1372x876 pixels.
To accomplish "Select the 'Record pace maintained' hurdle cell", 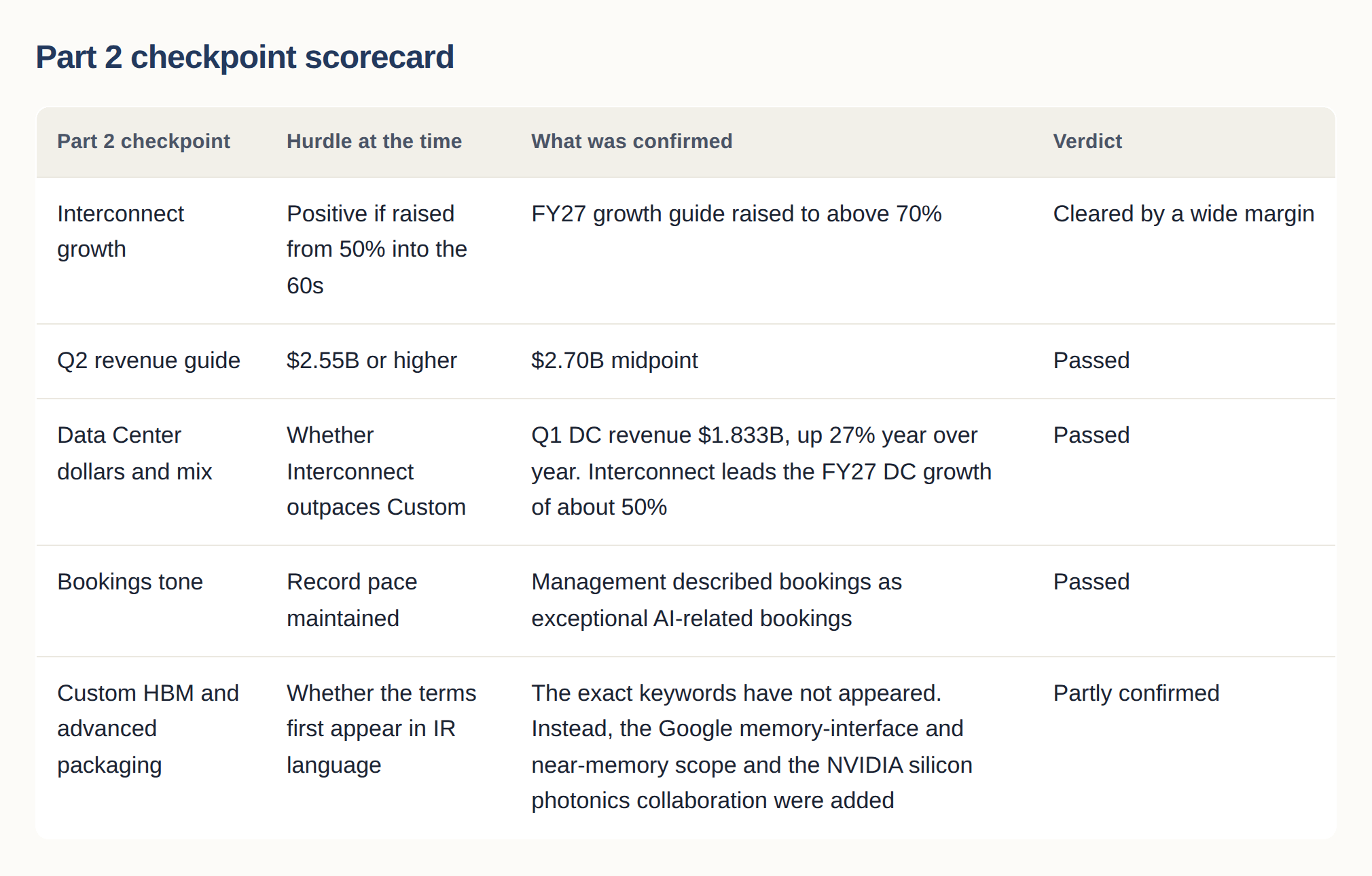I will [352, 600].
